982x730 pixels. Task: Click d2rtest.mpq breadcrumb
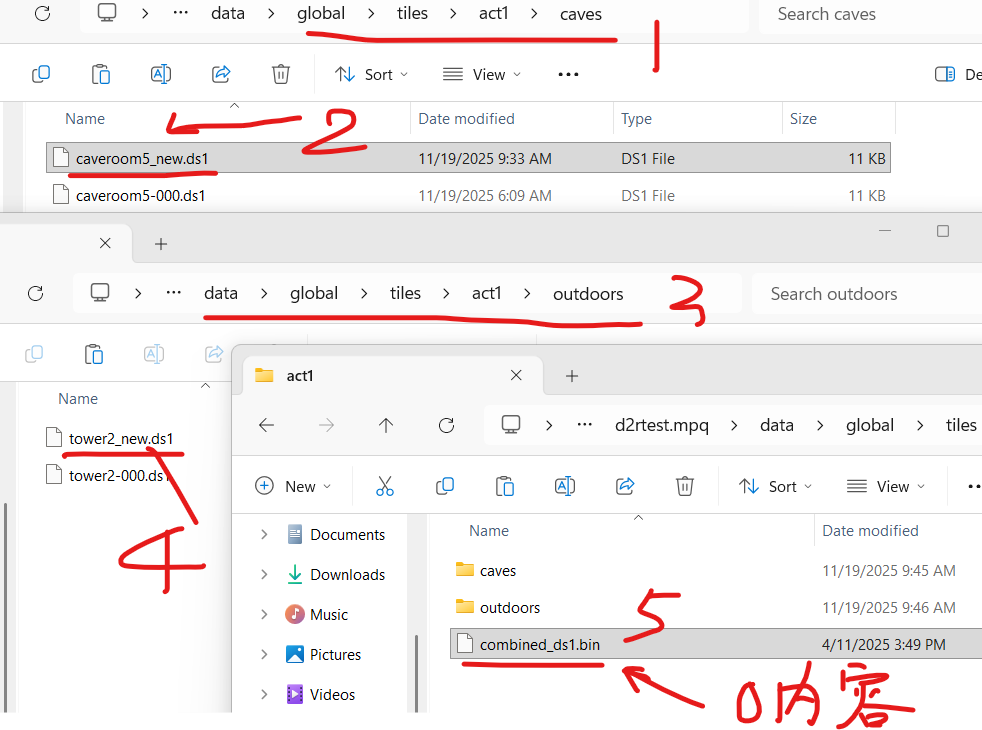662,425
